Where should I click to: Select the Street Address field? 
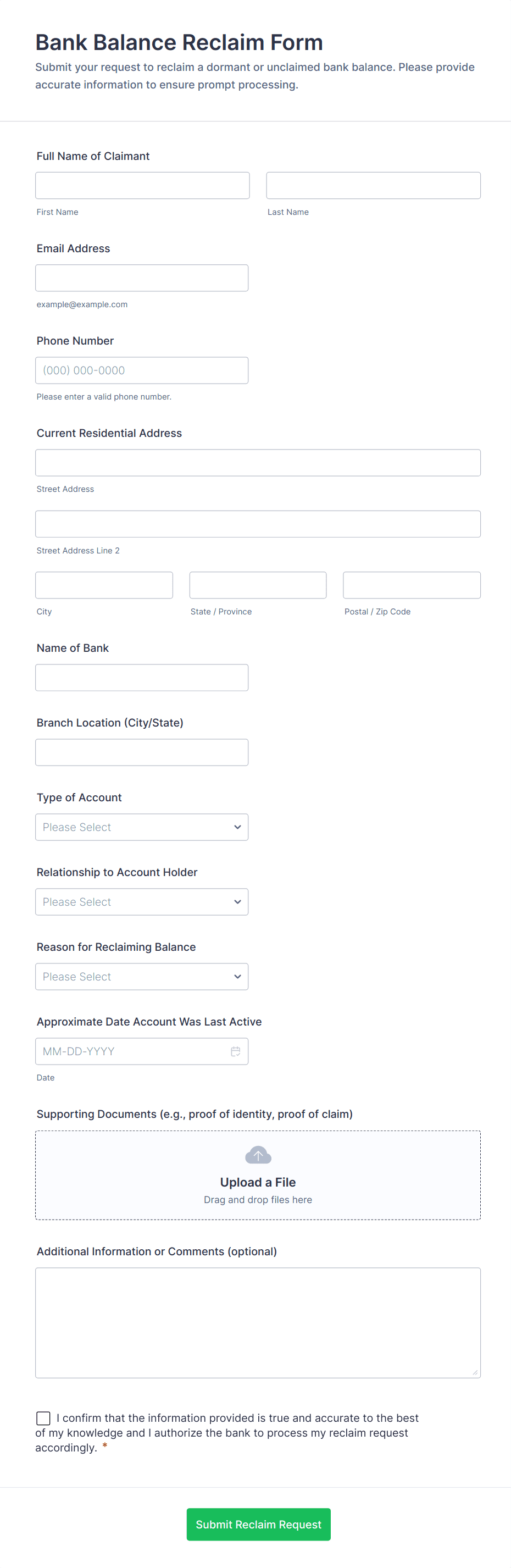point(257,463)
